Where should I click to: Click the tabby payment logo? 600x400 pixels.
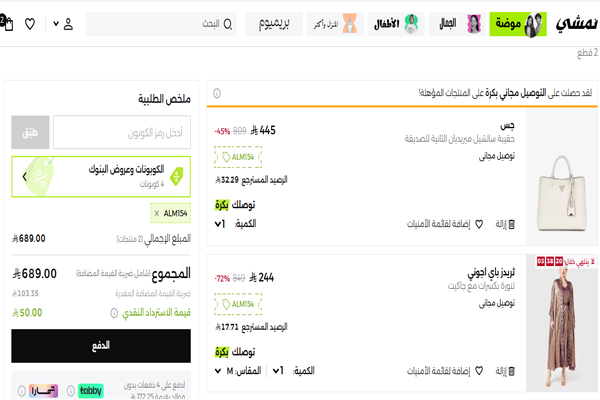[91, 390]
